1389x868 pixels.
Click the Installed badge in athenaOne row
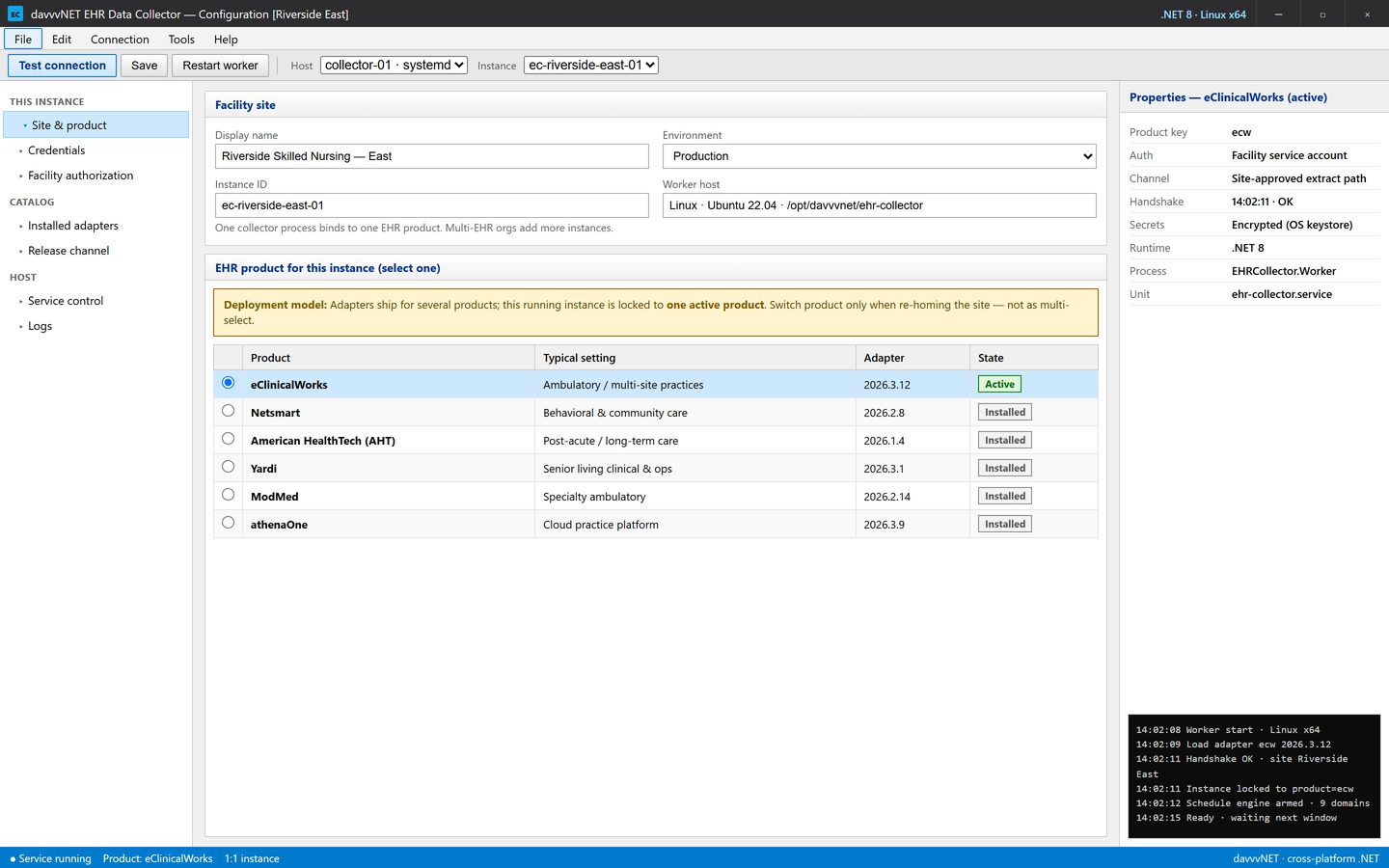[x=1005, y=524]
